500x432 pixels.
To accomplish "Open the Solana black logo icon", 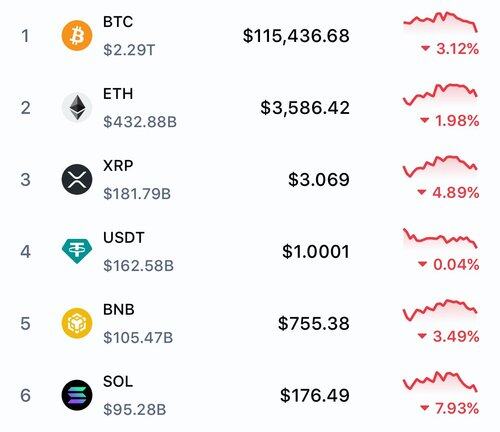I will pos(77,395).
